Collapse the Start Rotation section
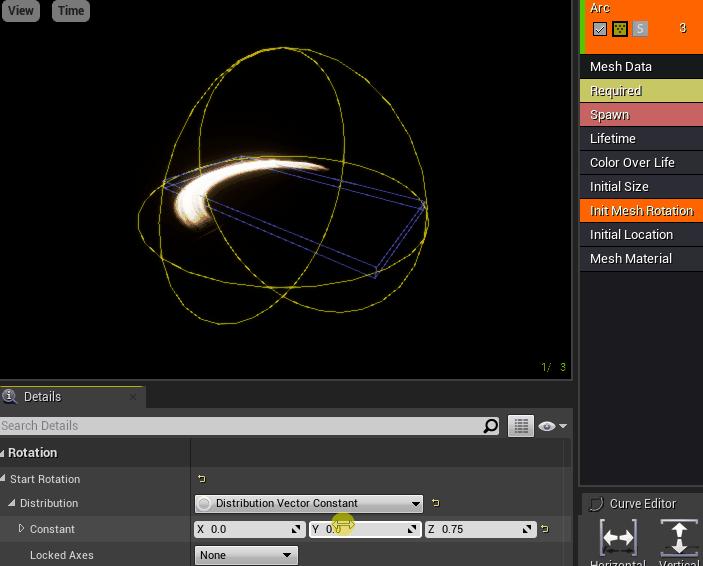This screenshot has height=566, width=703. [x=4, y=479]
